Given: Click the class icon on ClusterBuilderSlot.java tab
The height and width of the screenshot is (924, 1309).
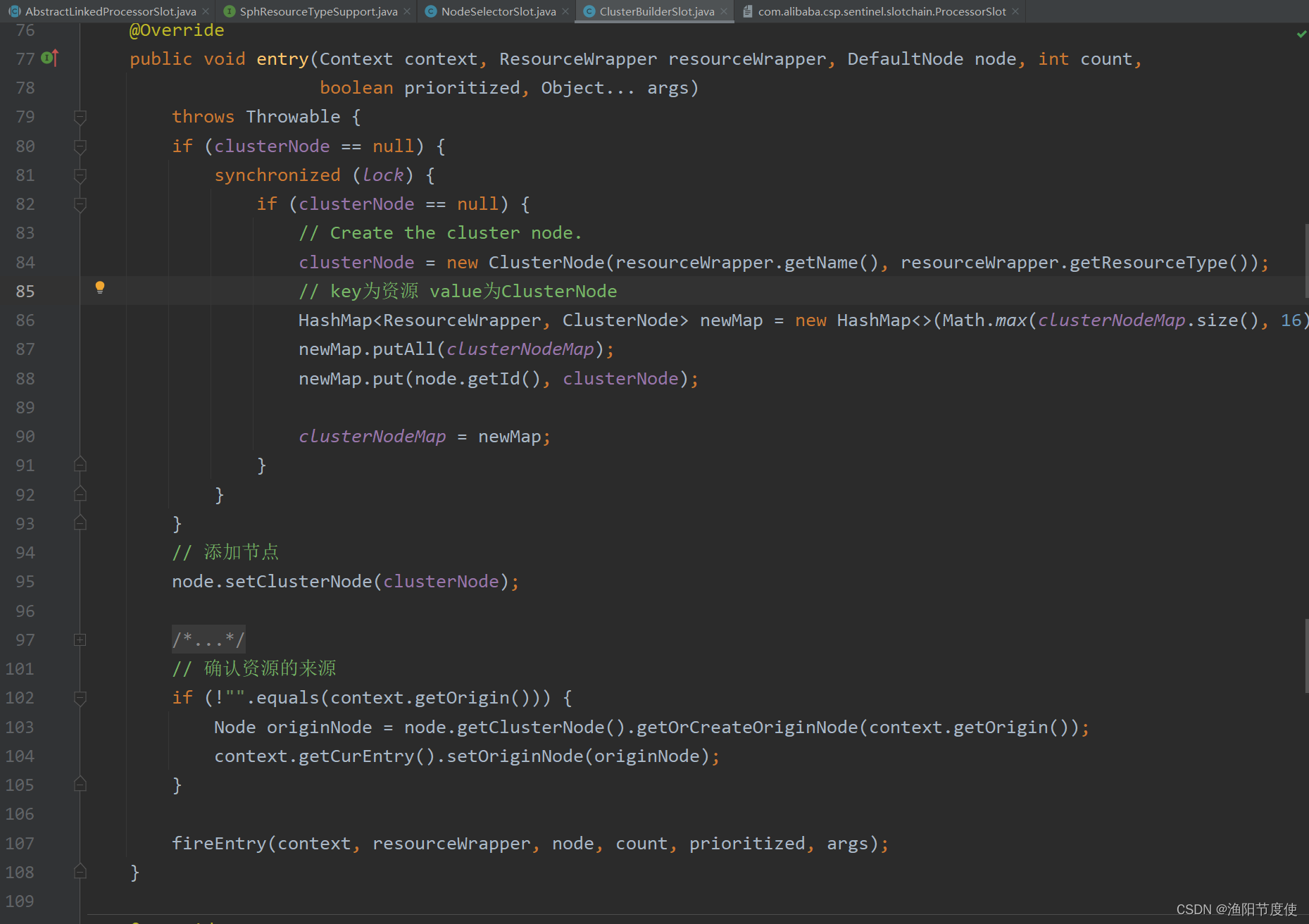Looking at the screenshot, I should click(x=589, y=11).
